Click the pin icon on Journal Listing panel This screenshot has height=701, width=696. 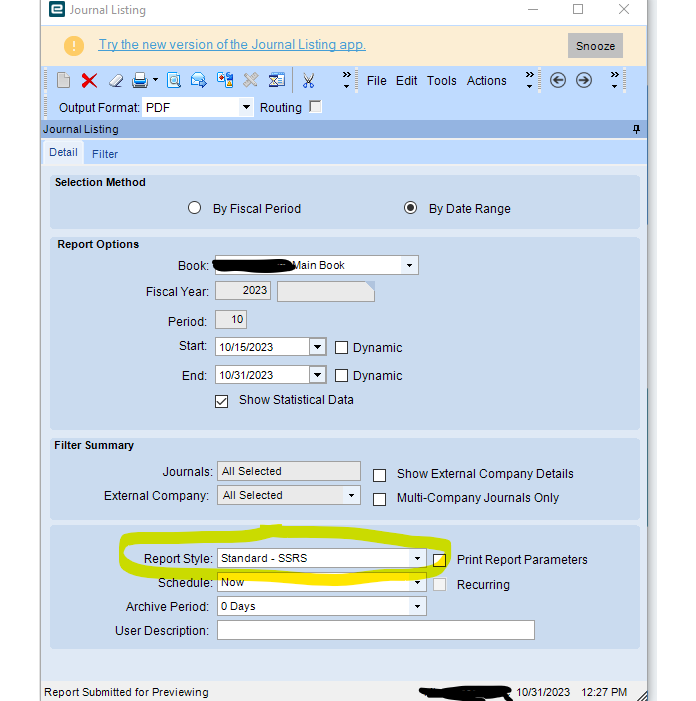(x=636, y=129)
